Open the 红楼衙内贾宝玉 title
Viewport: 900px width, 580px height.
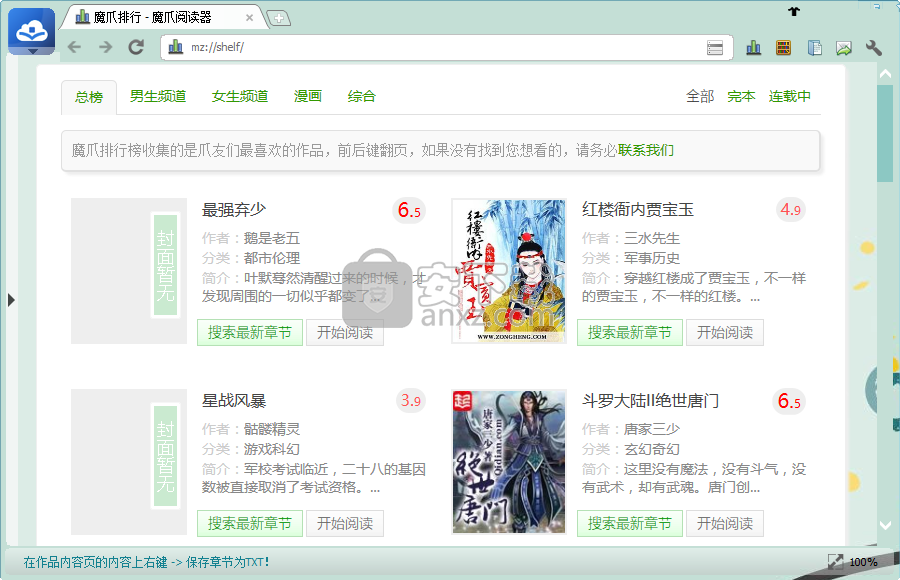point(638,210)
